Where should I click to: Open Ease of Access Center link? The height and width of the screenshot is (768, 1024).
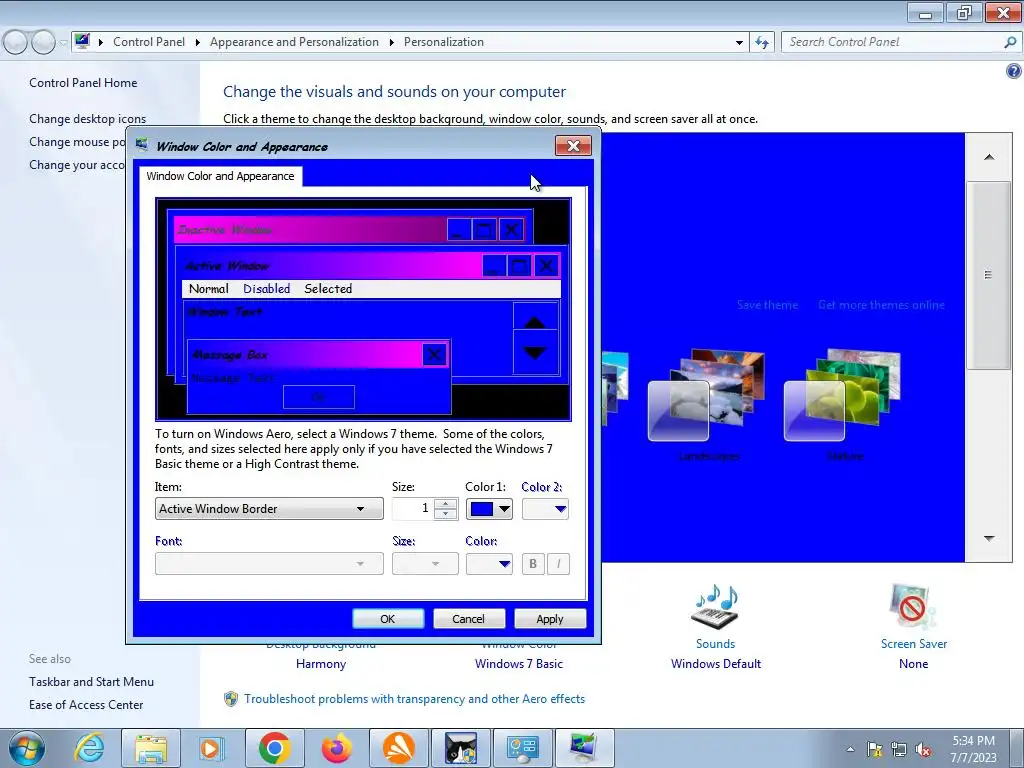tap(86, 705)
